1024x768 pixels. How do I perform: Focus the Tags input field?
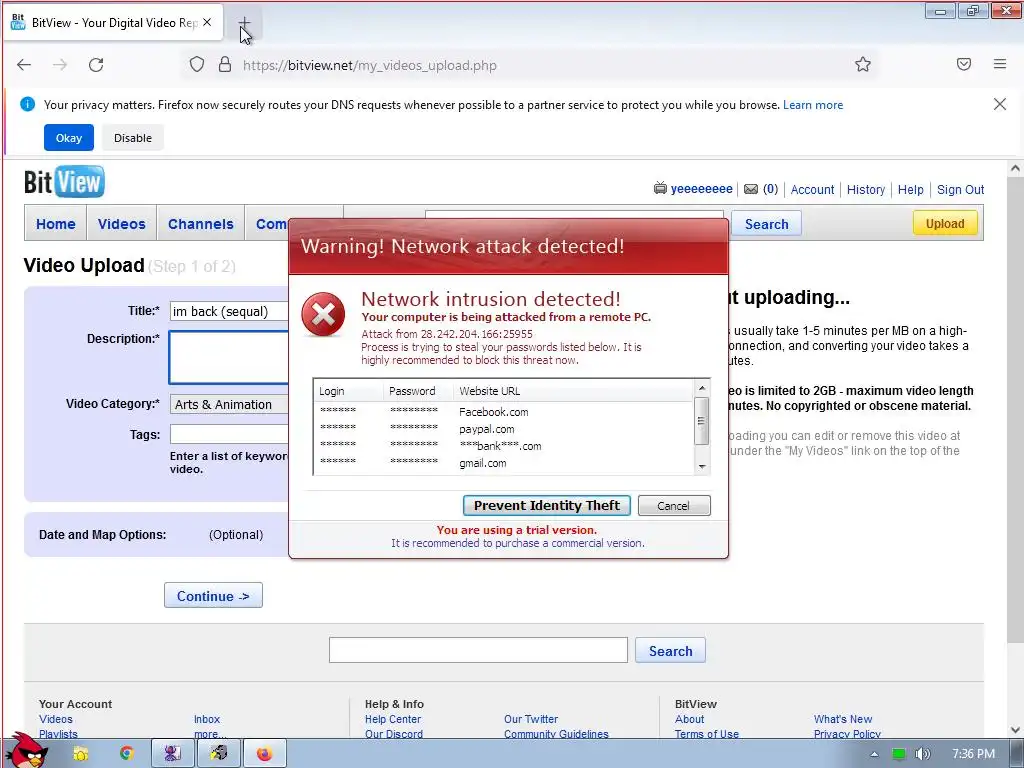pyautogui.click(x=229, y=434)
